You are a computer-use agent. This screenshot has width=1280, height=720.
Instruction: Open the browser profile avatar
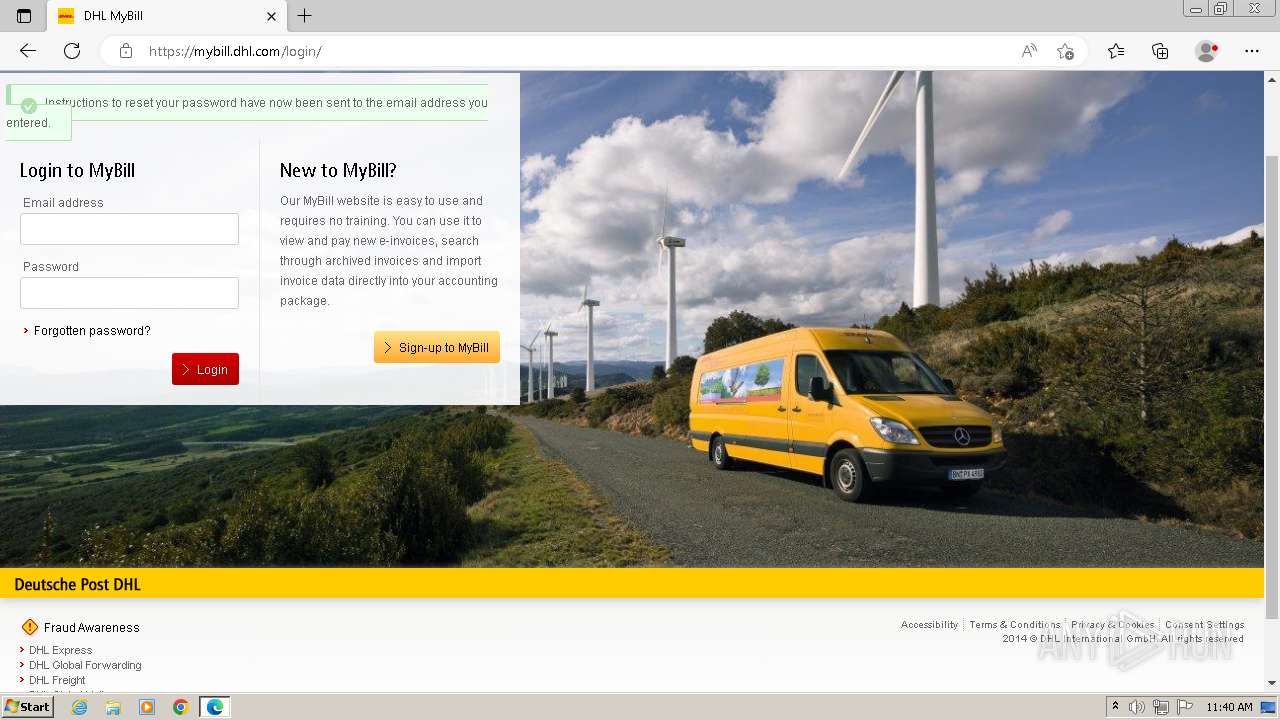(1207, 51)
